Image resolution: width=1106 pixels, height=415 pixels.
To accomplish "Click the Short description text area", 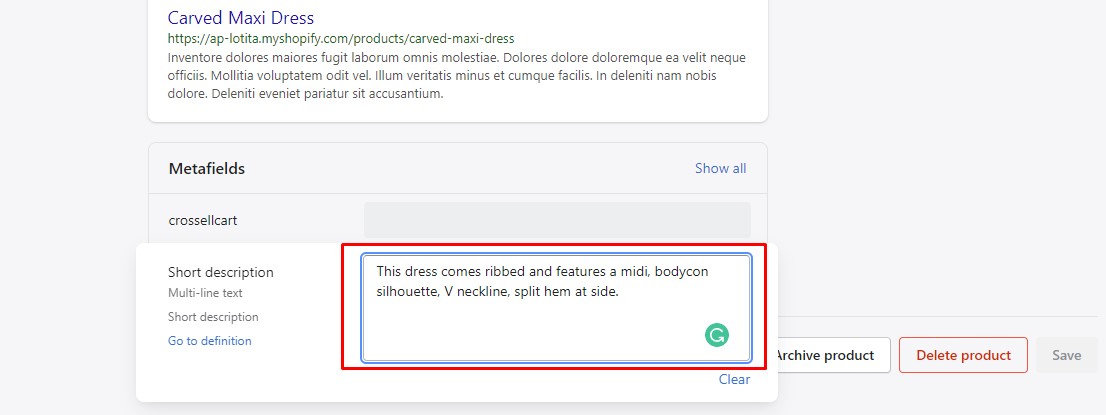I will point(556,320).
